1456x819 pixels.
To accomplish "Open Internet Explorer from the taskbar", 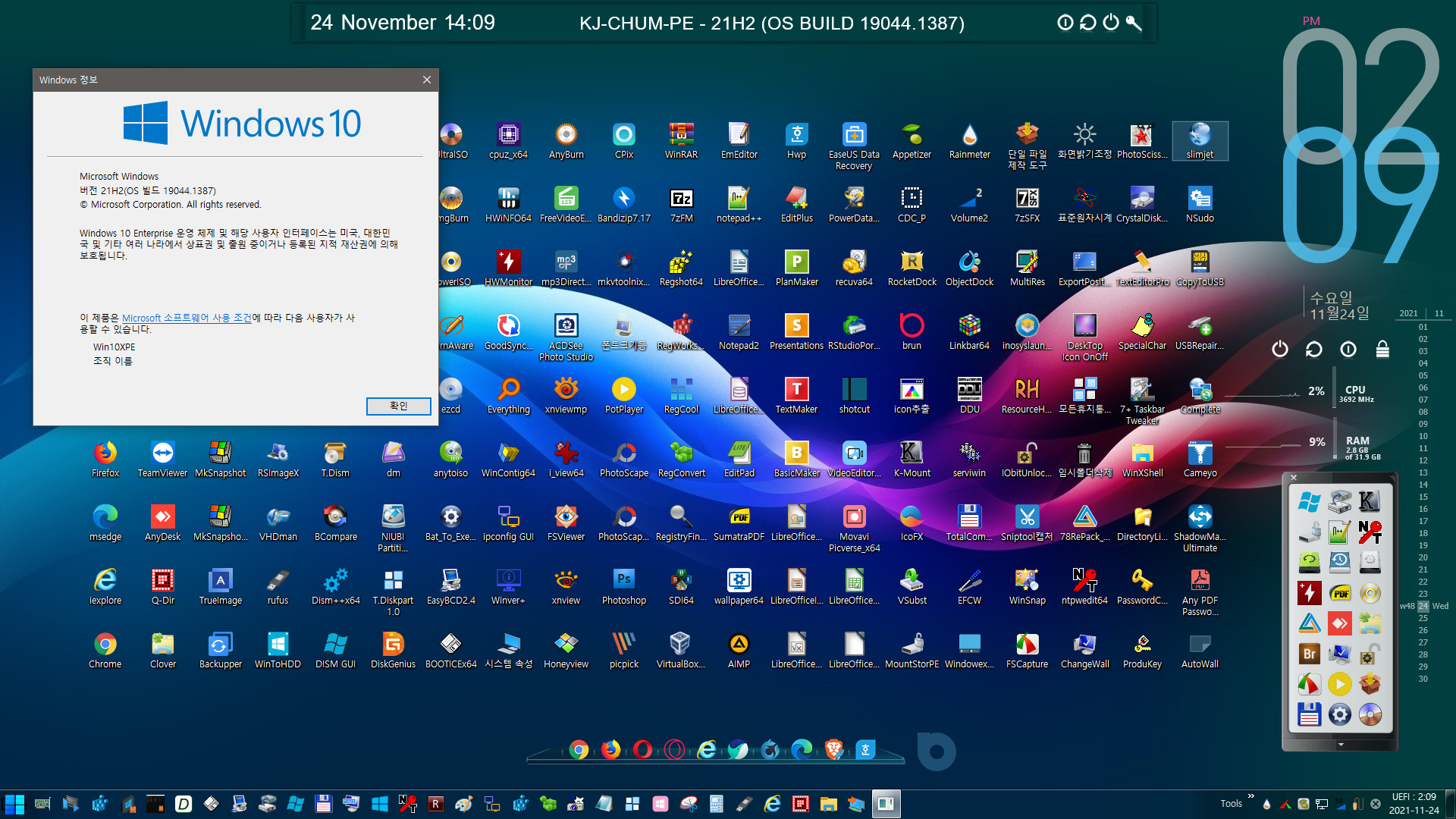I will coord(772,804).
